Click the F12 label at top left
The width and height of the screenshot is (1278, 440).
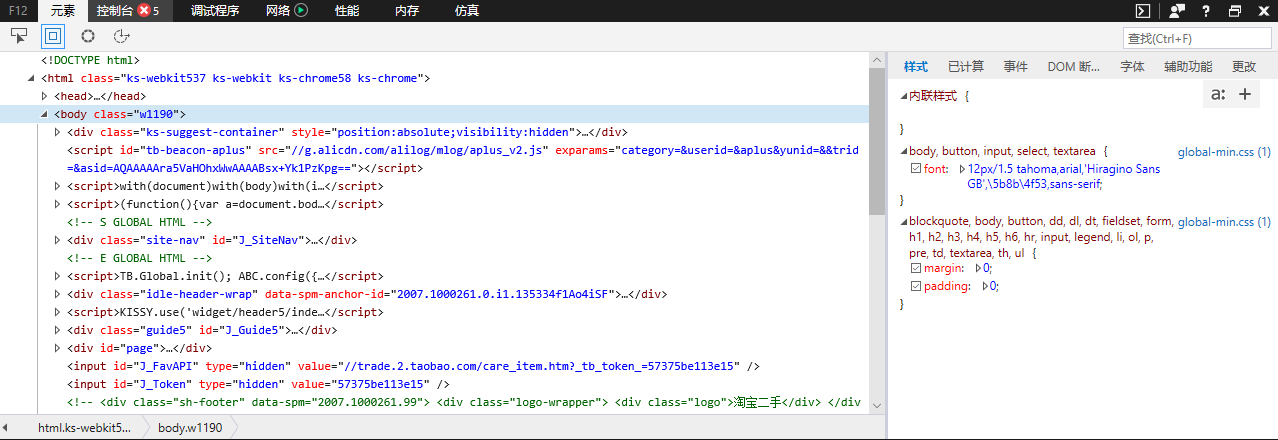[x=18, y=11]
